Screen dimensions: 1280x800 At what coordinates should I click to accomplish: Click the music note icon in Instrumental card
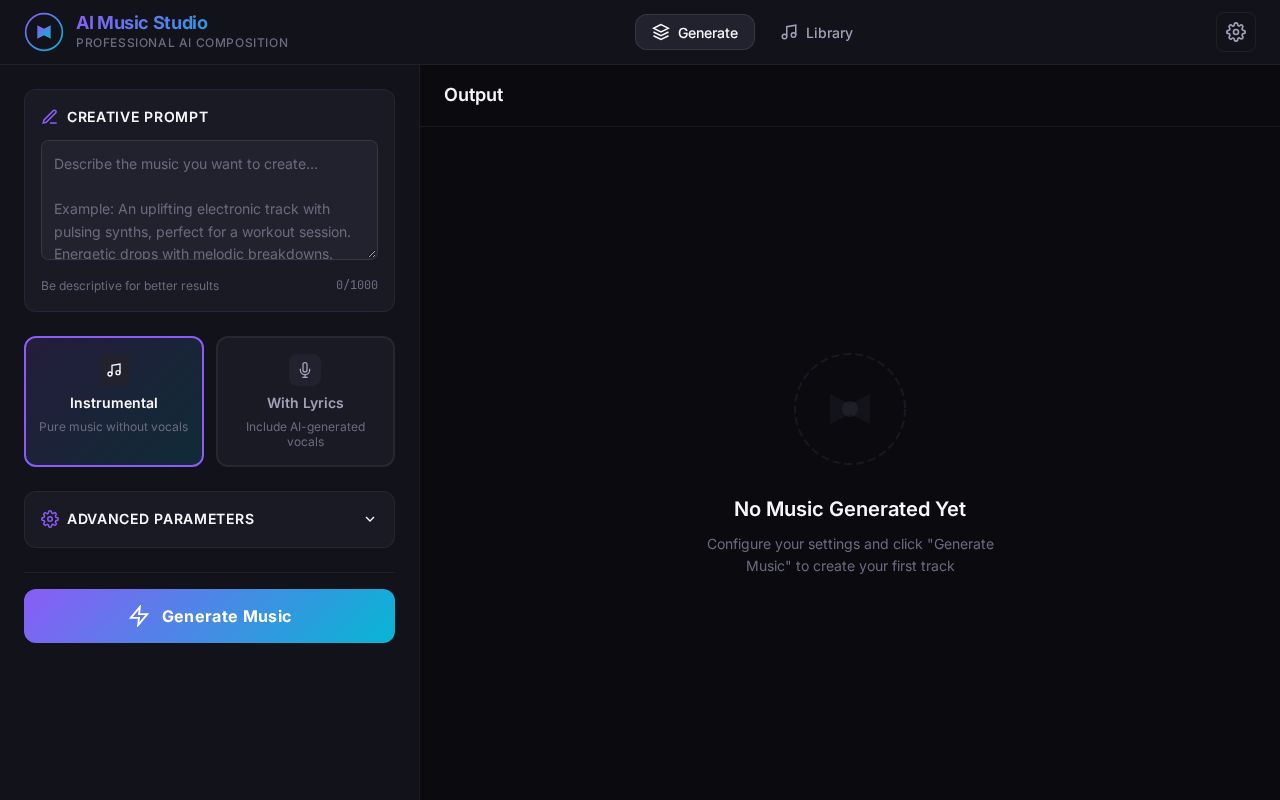click(x=114, y=370)
